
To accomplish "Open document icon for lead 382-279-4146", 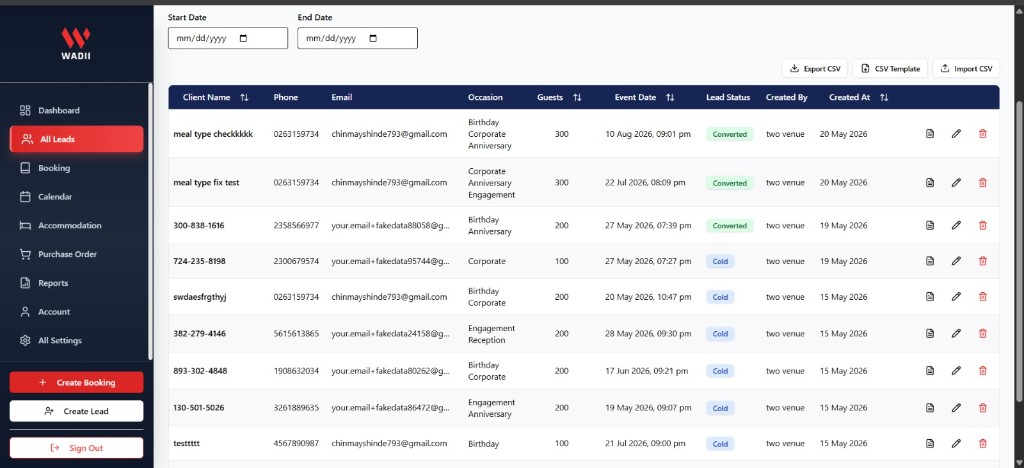I will pos(930,334).
